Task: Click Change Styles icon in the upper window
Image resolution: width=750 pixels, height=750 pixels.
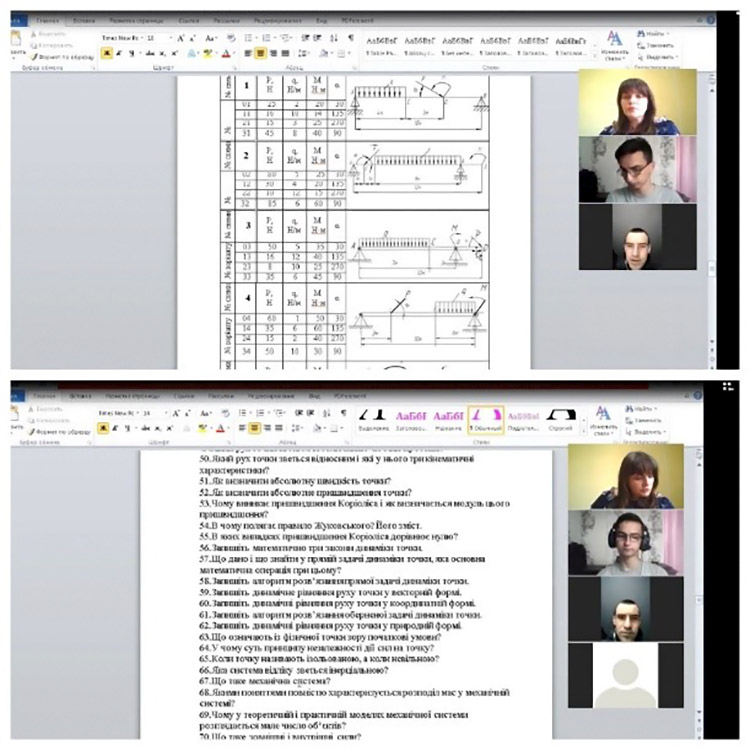Action: (614, 44)
